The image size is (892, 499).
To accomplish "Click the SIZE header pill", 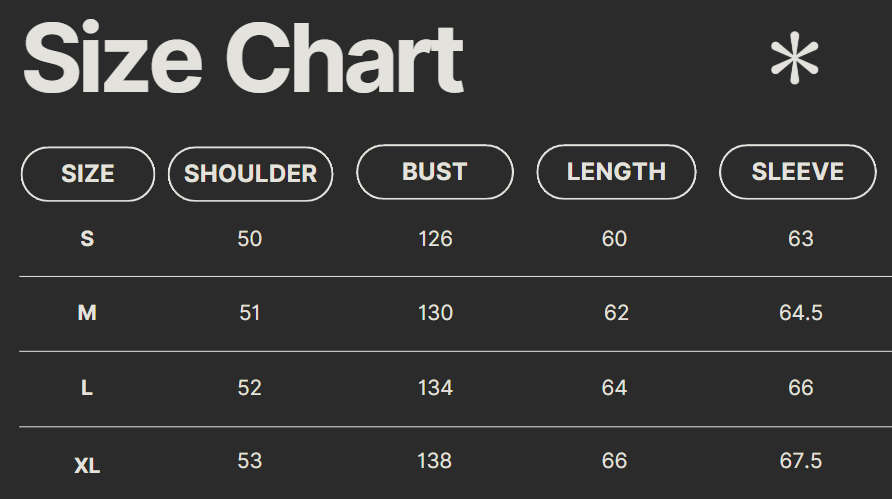I will coord(88,174).
